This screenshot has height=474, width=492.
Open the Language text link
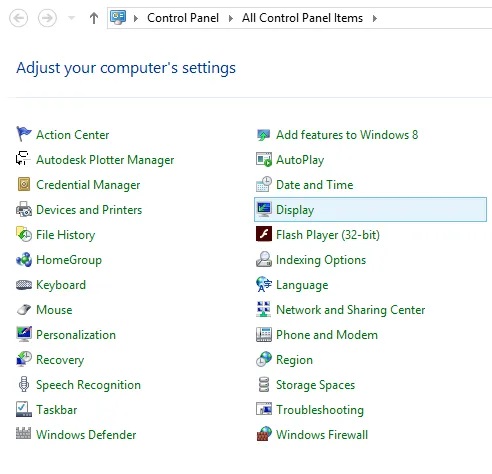click(302, 285)
